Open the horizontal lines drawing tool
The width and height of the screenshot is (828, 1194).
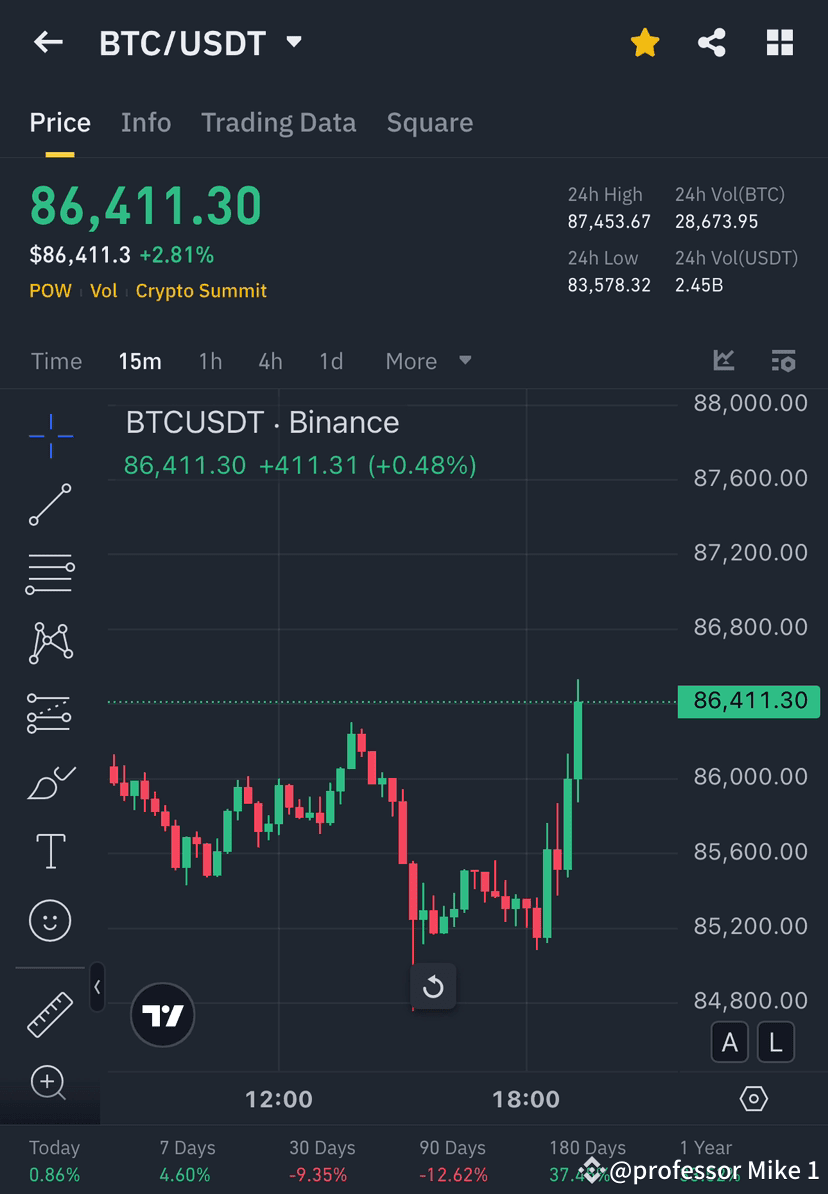coord(50,574)
